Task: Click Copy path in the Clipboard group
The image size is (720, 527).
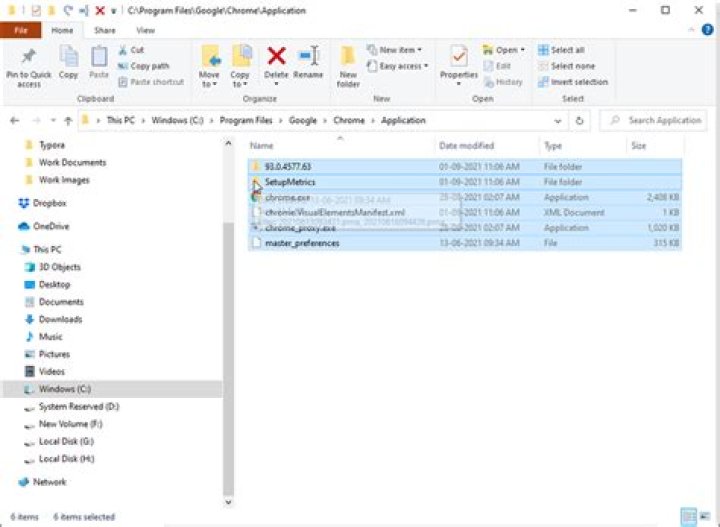Action: click(x=144, y=66)
